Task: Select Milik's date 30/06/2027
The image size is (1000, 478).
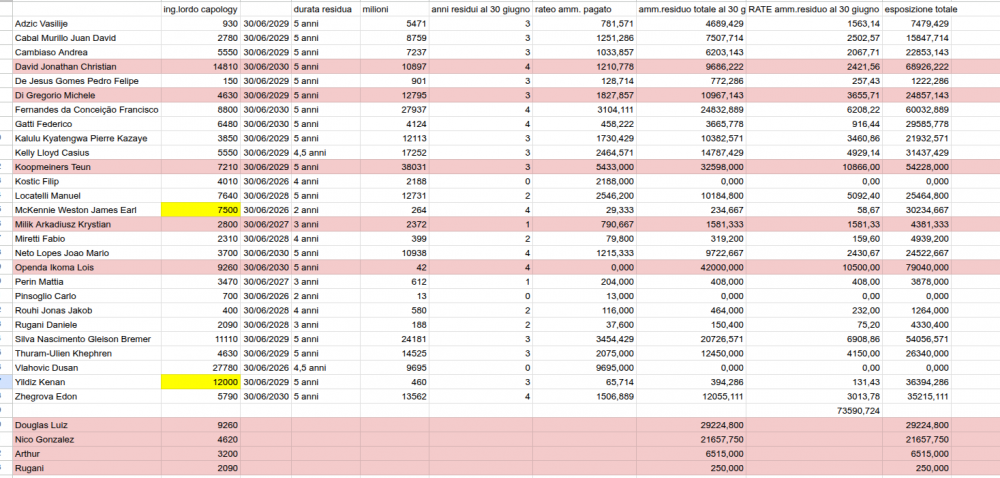Action: coord(266,224)
